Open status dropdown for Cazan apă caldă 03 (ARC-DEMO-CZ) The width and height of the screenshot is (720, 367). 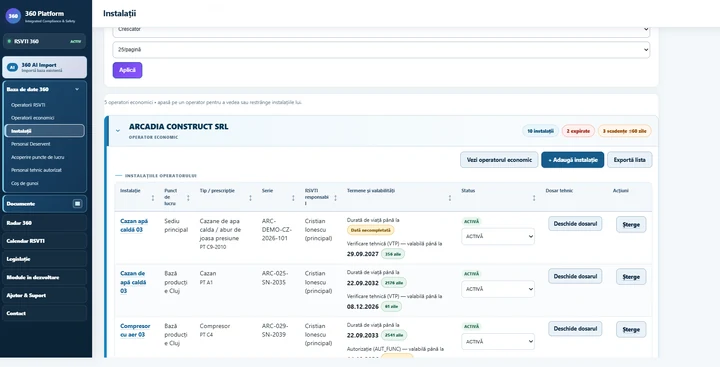498,237
